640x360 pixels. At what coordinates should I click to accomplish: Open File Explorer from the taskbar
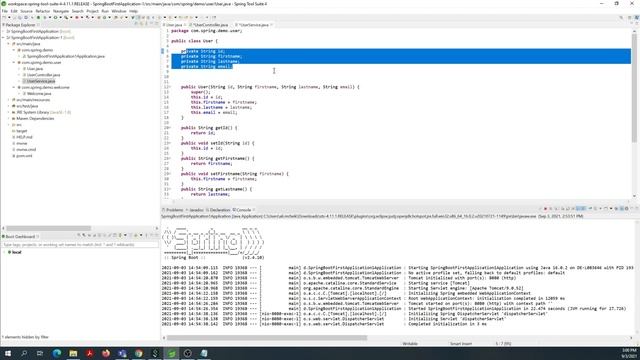point(73,353)
